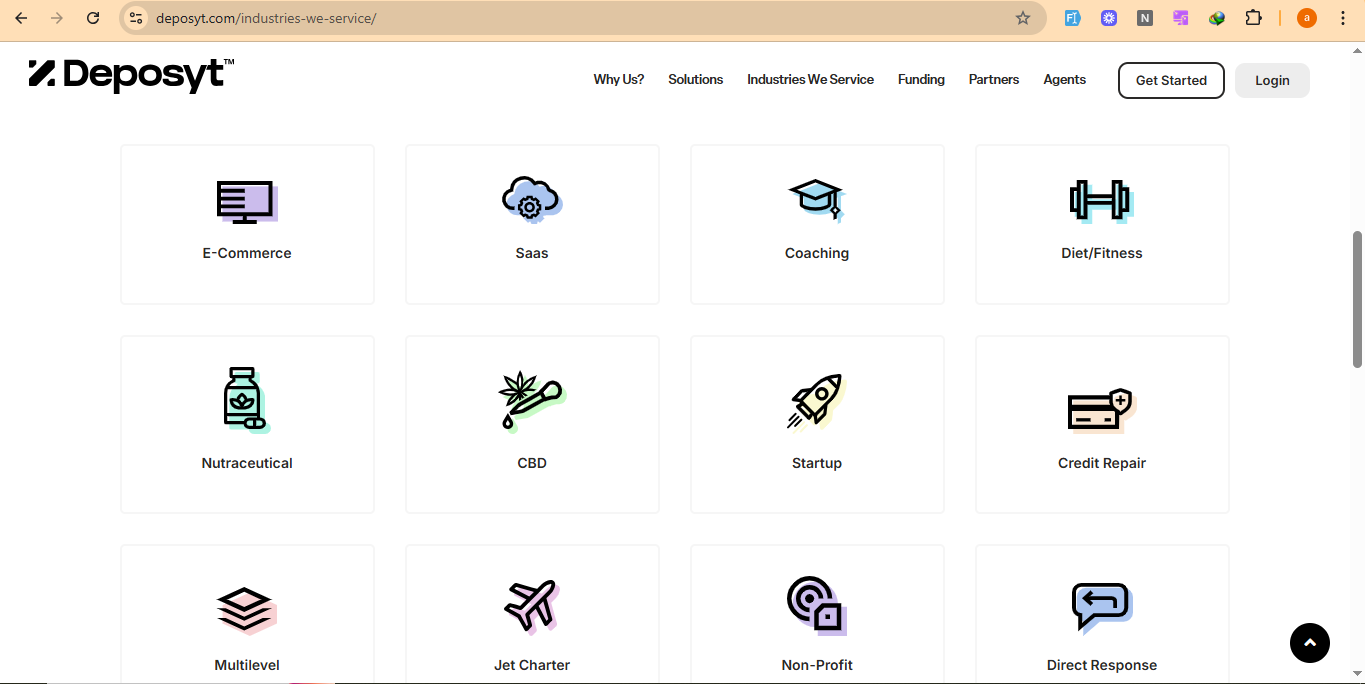Click the E-Commerce monitor icon
The width and height of the screenshot is (1365, 684).
246,201
